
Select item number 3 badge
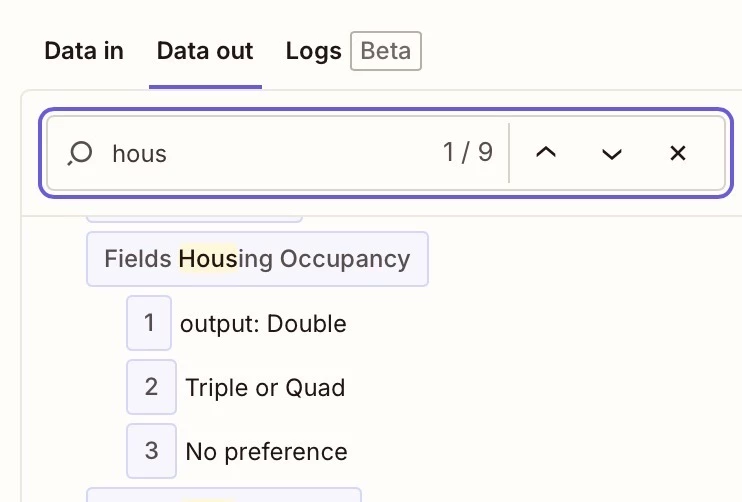(x=151, y=451)
